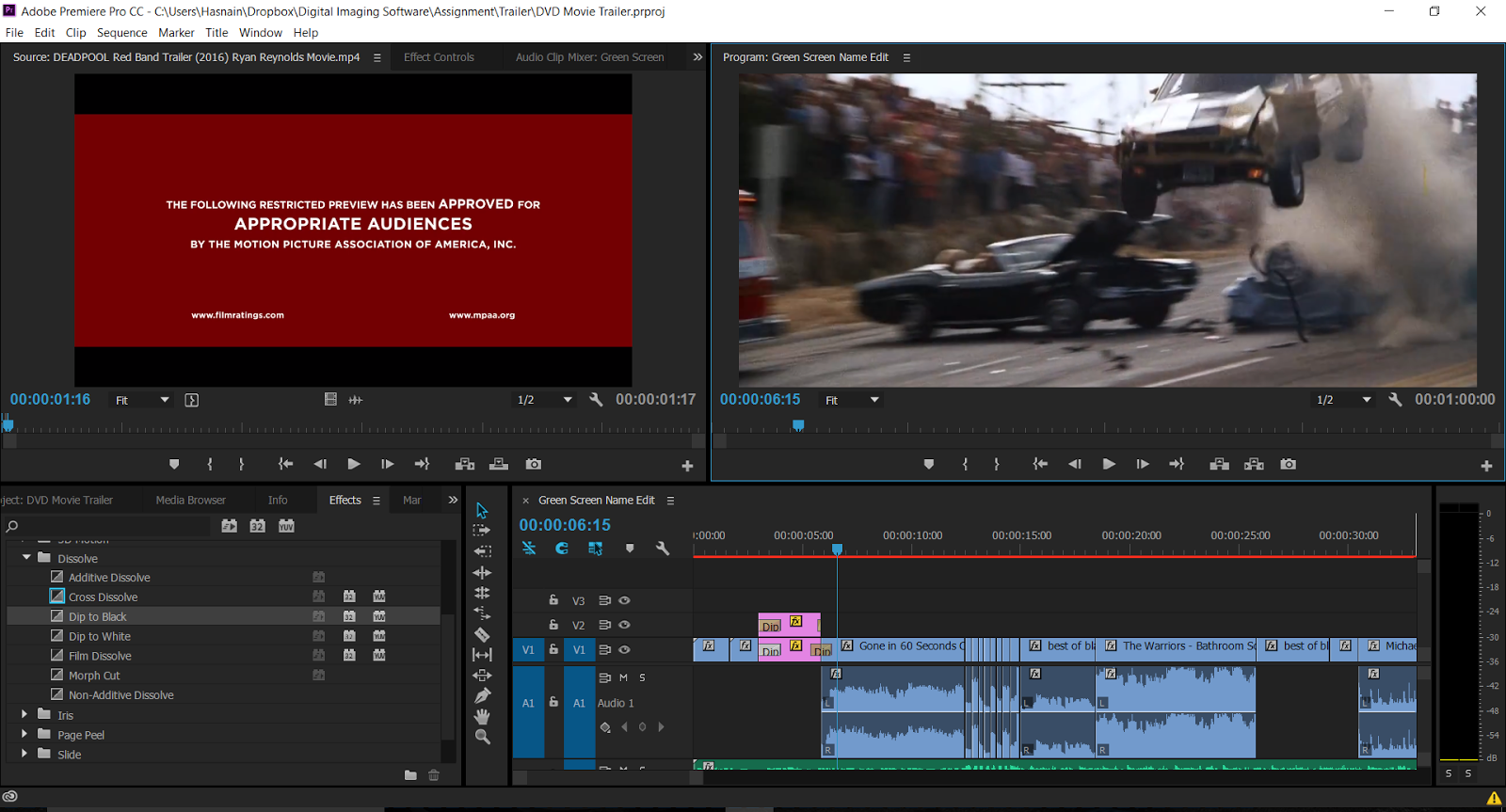Open the Marker menu
Image resolution: width=1506 pixels, height=812 pixels.
(x=176, y=32)
